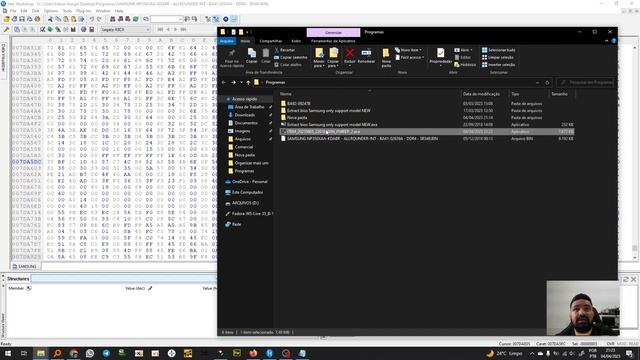Click Hex Workshop cut scissors toolbar icon
This screenshot has width=640, height=360.
[50, 19]
